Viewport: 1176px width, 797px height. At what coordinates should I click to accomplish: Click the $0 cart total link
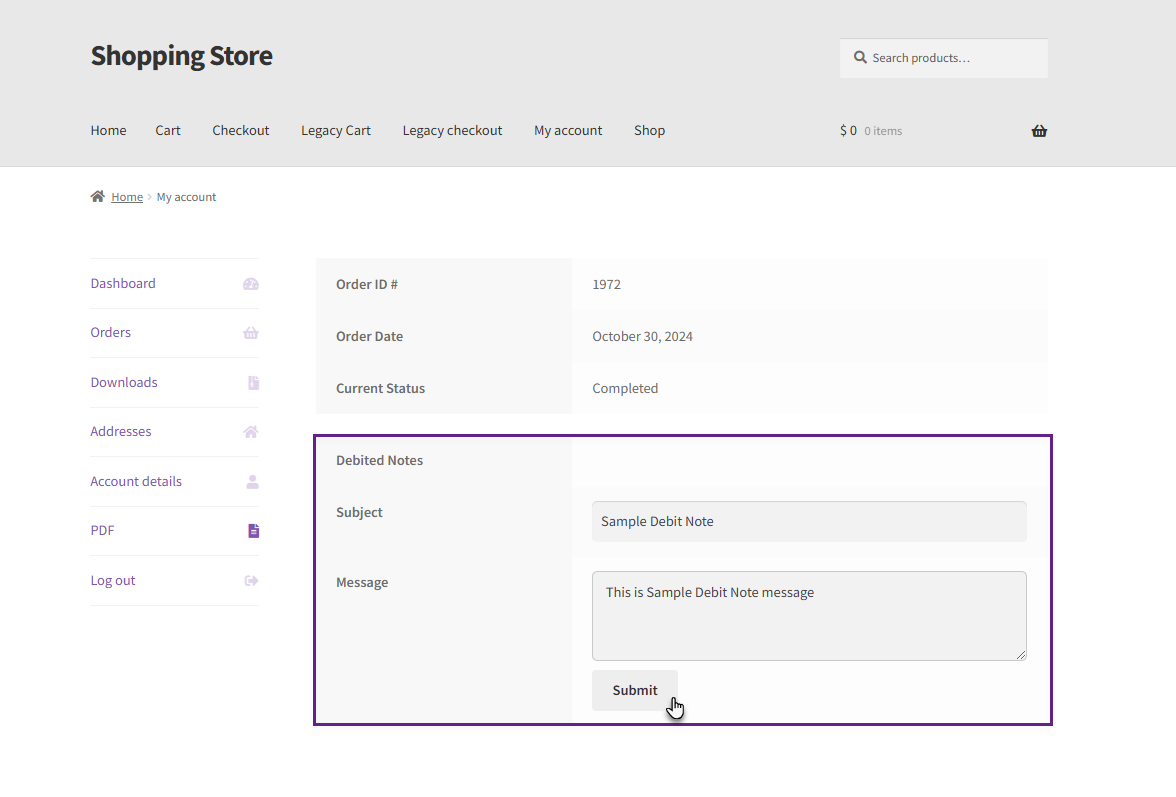point(848,130)
